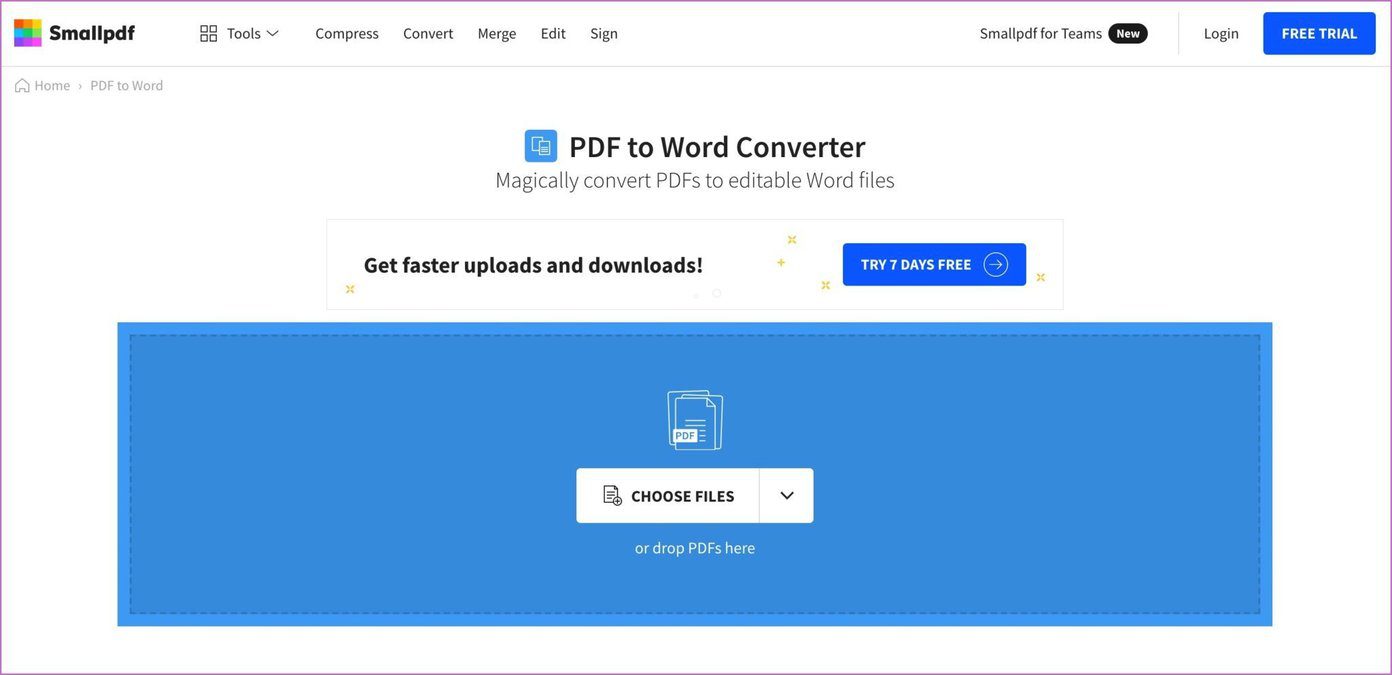The image size is (1392, 675).
Task: Click CHOOSE FILES button
Action: coord(668,496)
